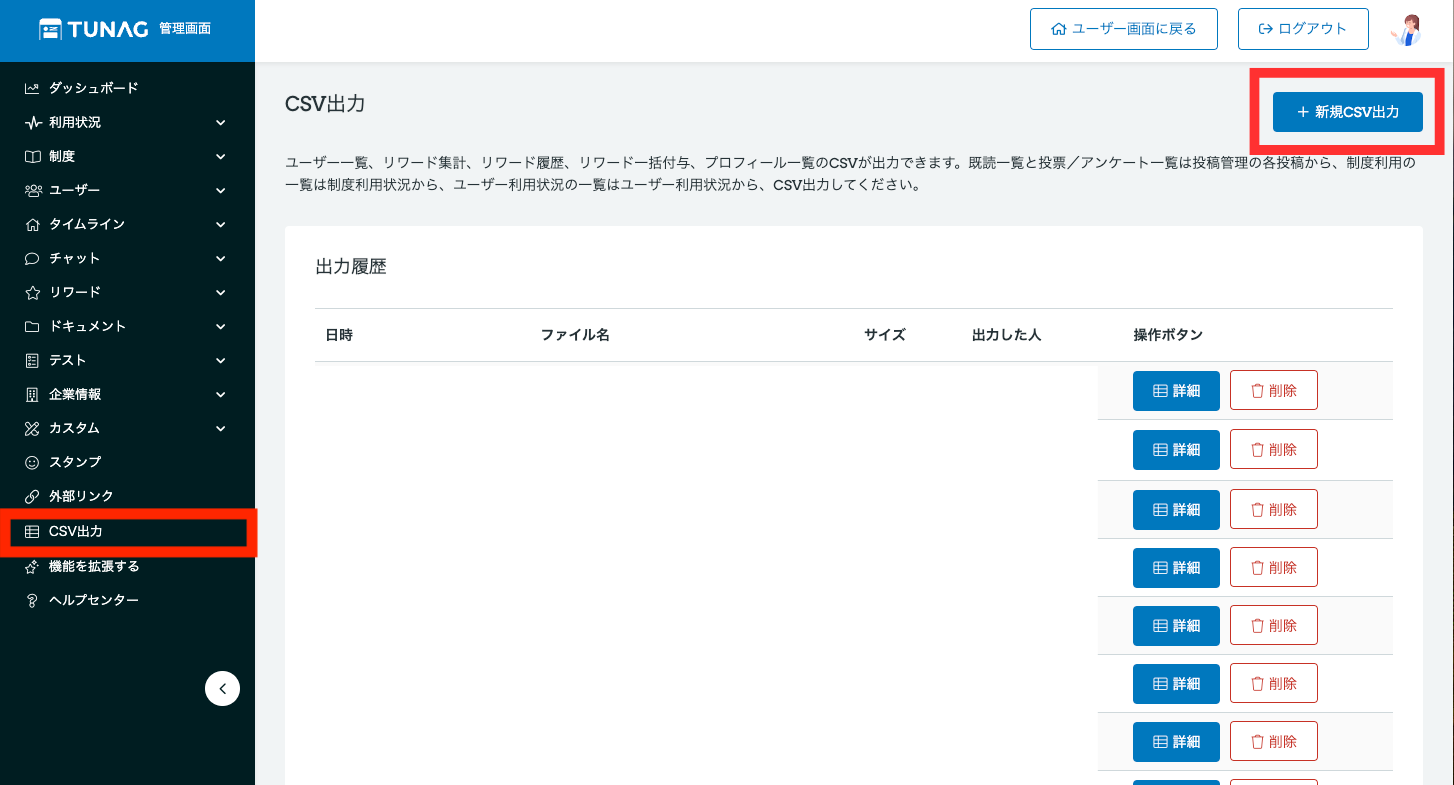Click the 出力した人 column header
This screenshot has height=785, width=1454.
(x=1007, y=335)
